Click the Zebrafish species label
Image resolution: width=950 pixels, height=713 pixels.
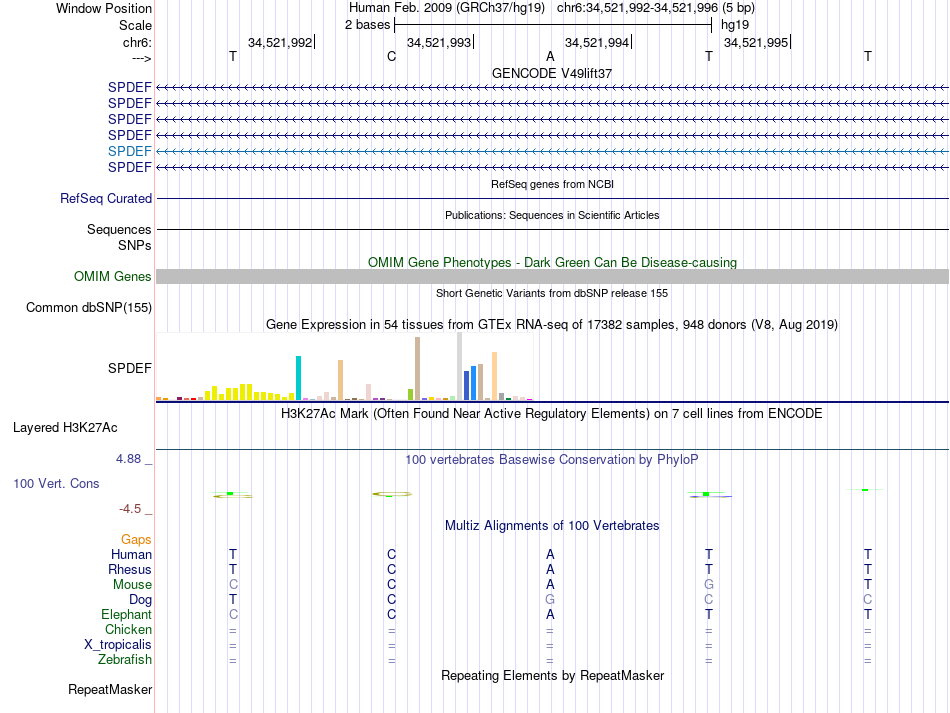point(125,659)
